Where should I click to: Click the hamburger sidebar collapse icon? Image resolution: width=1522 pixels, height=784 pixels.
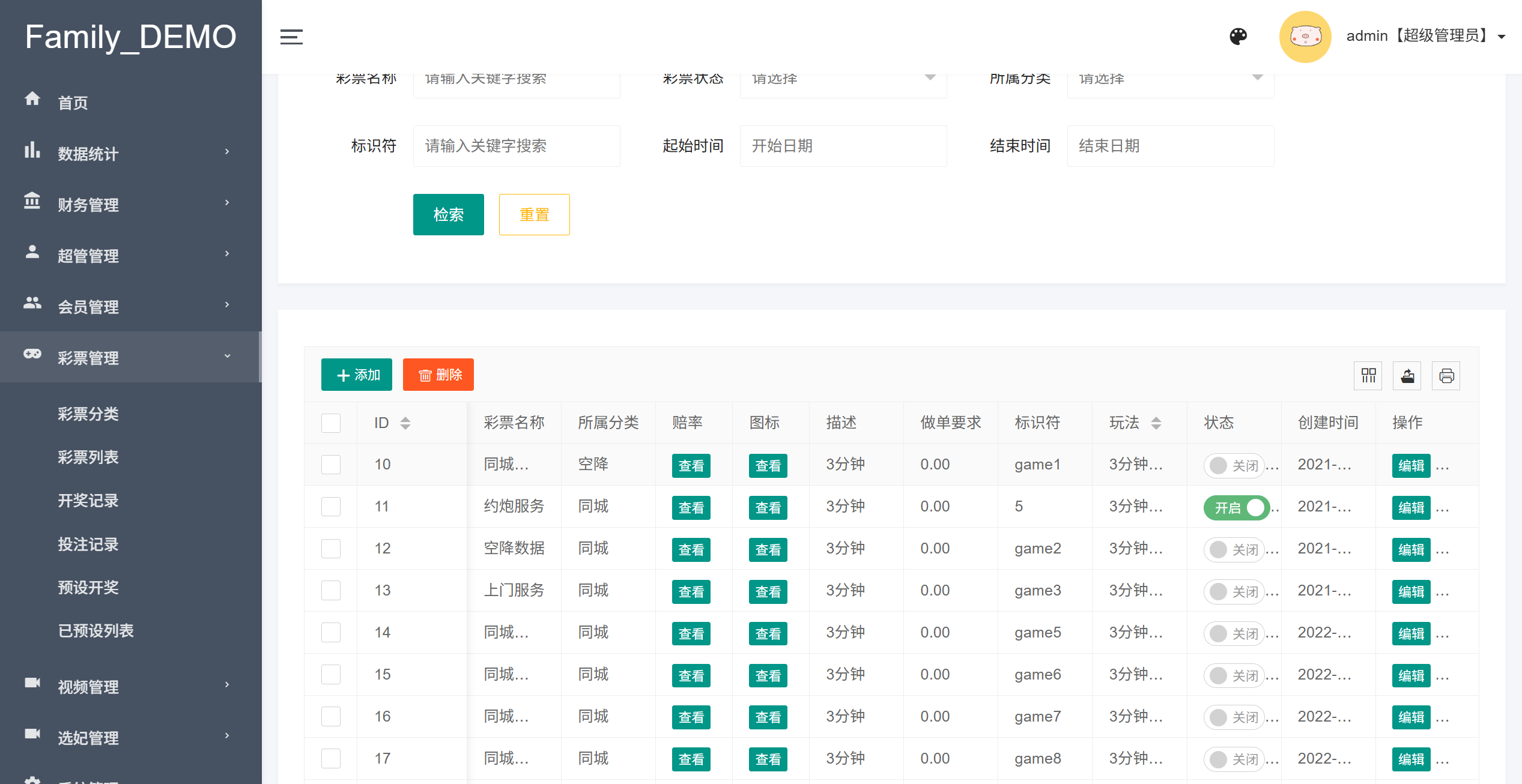[291, 37]
